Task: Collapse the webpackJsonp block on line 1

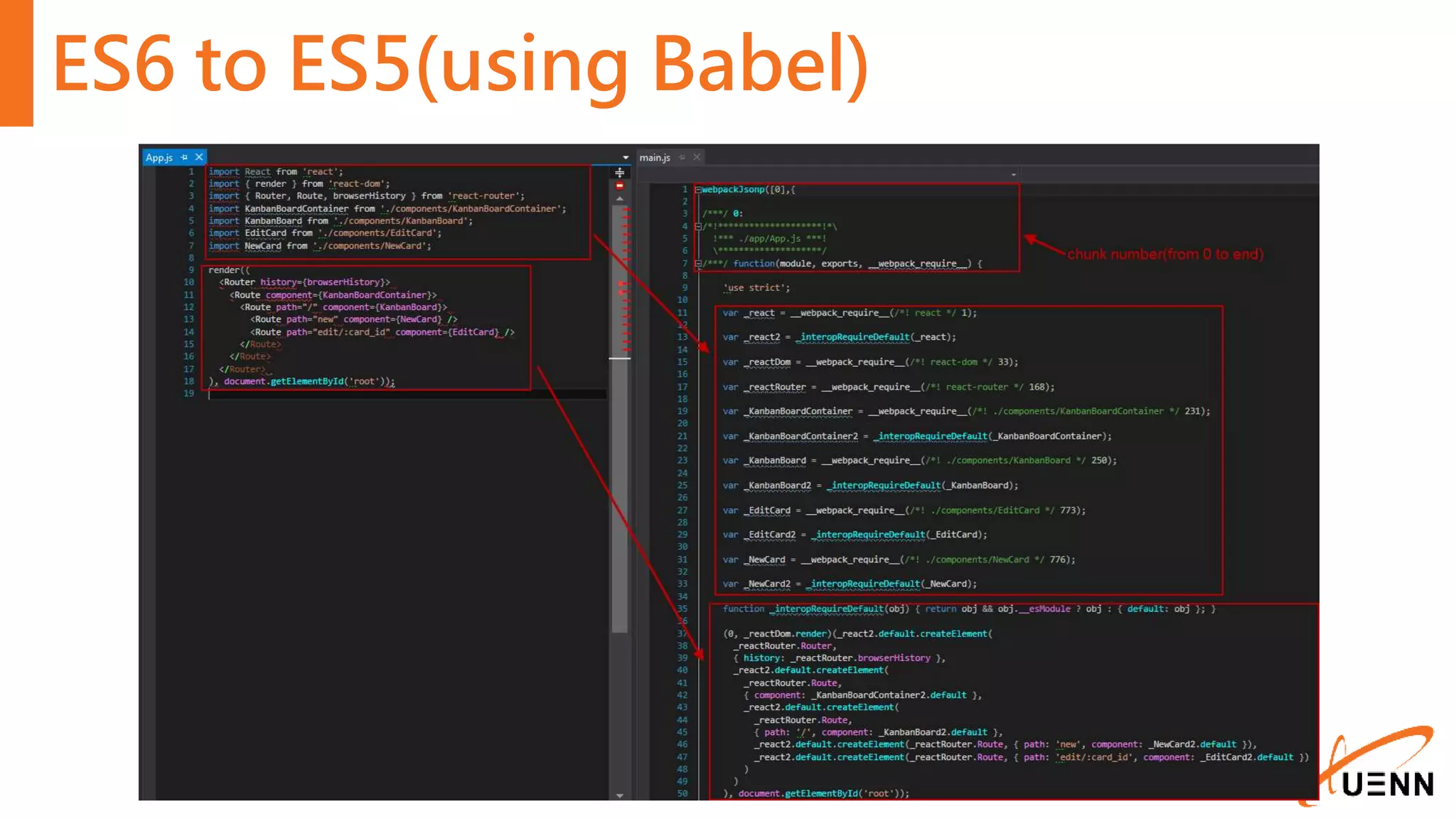Action: pos(698,190)
